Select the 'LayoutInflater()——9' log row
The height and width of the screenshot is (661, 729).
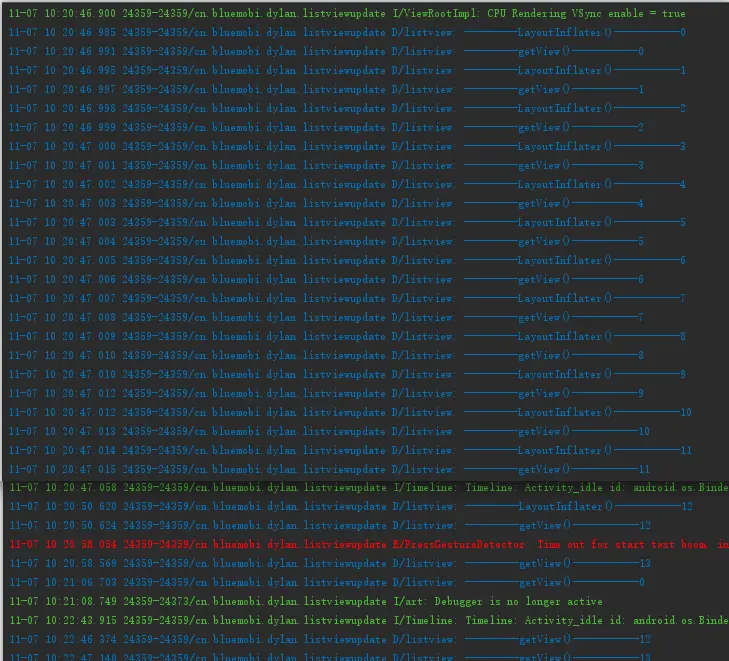(347, 375)
